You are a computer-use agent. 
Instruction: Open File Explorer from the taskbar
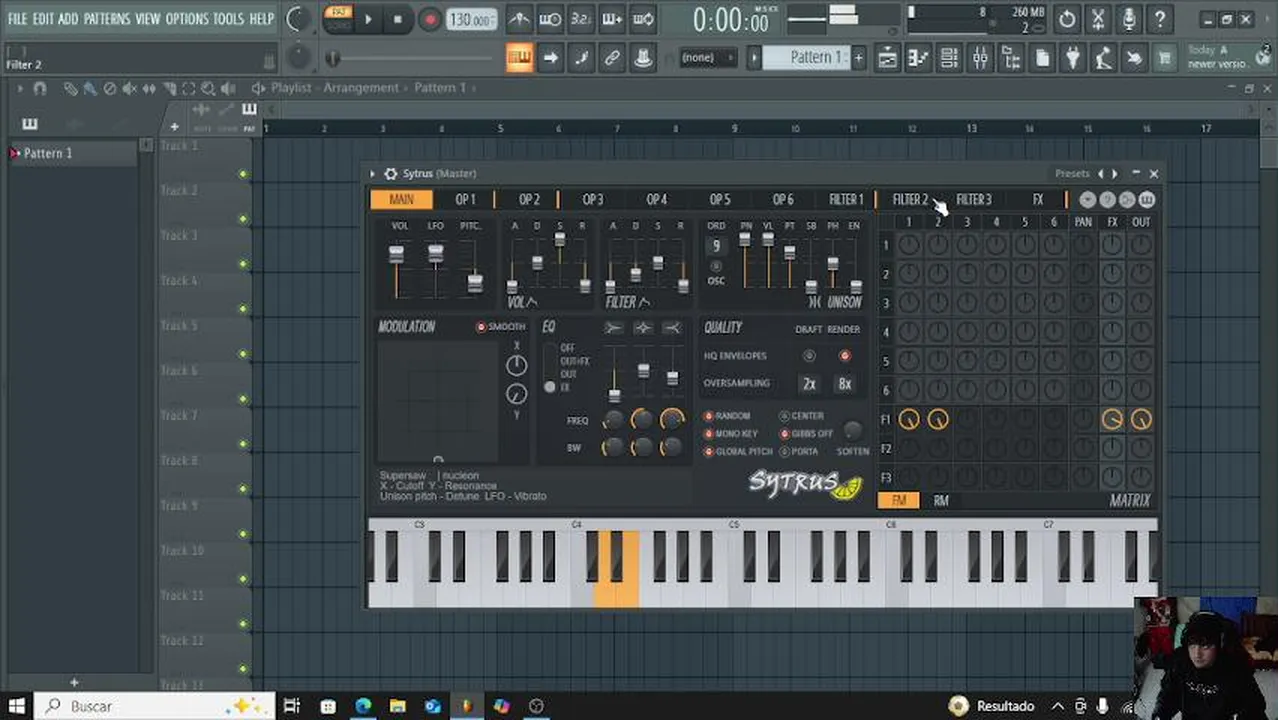point(397,706)
